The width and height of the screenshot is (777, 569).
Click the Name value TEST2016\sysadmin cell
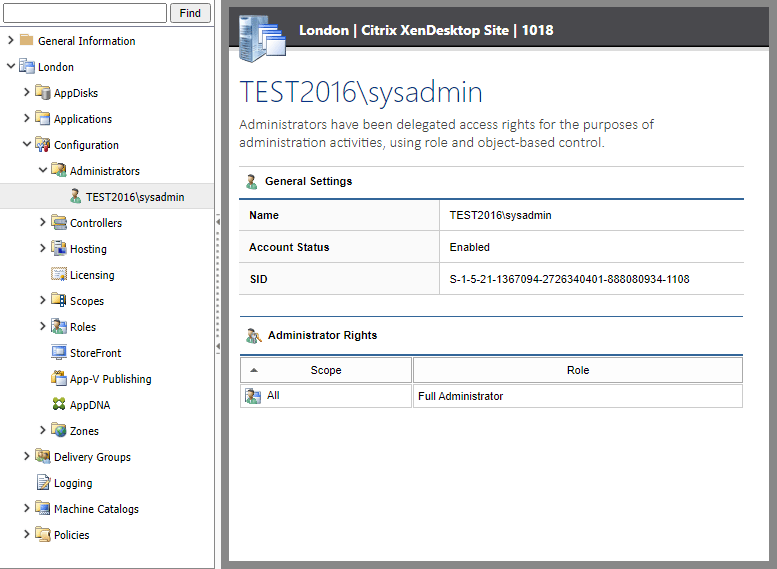coord(592,215)
